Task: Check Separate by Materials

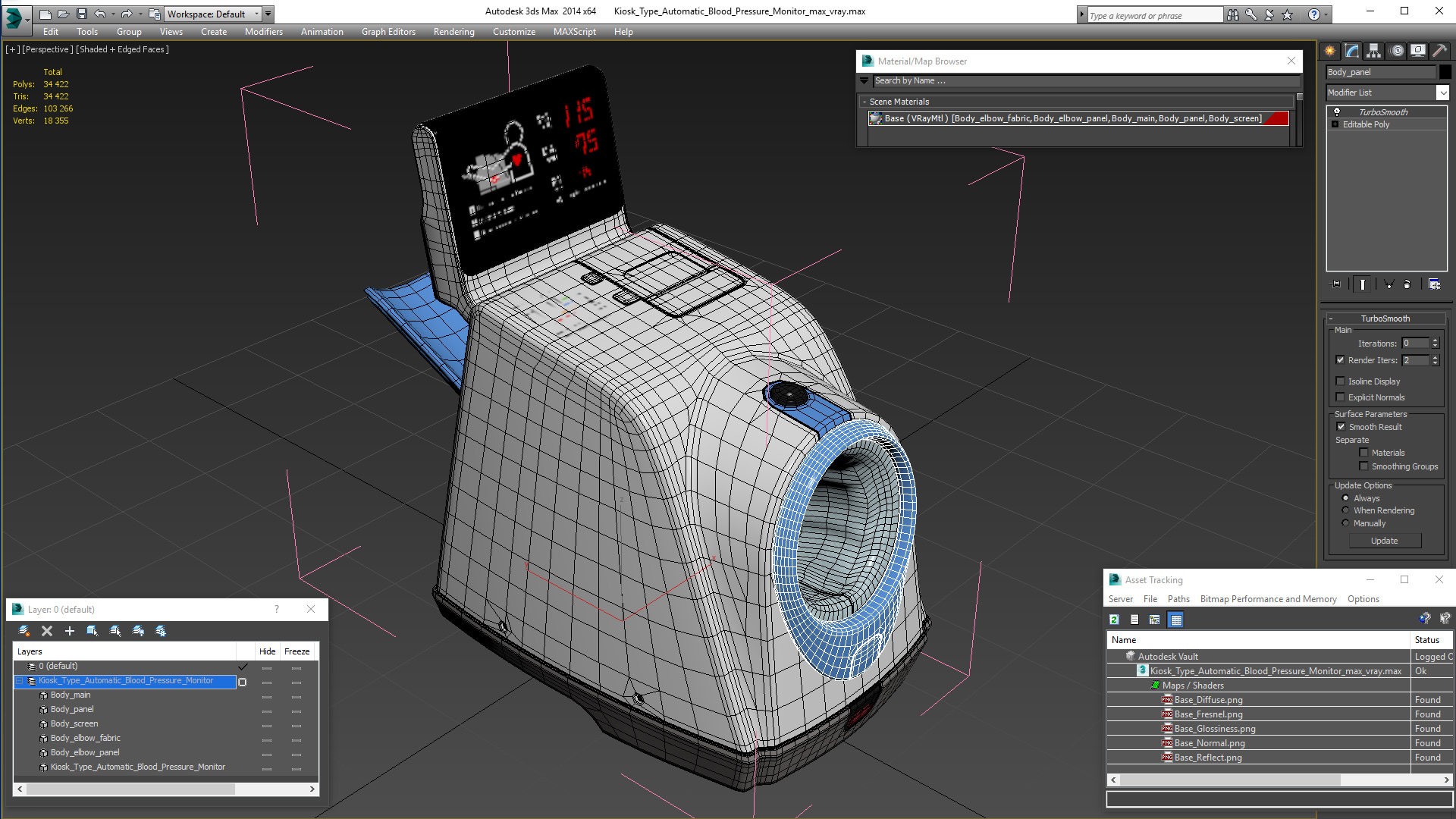Action: pos(1363,453)
